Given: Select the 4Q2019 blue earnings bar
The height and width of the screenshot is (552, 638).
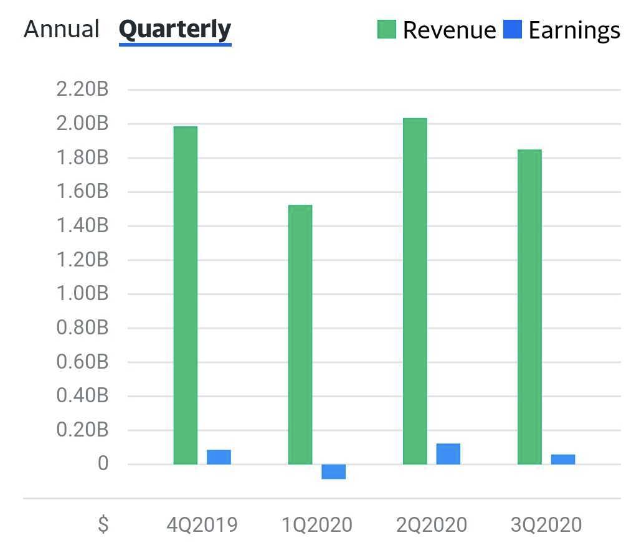Looking at the screenshot, I should [x=219, y=457].
